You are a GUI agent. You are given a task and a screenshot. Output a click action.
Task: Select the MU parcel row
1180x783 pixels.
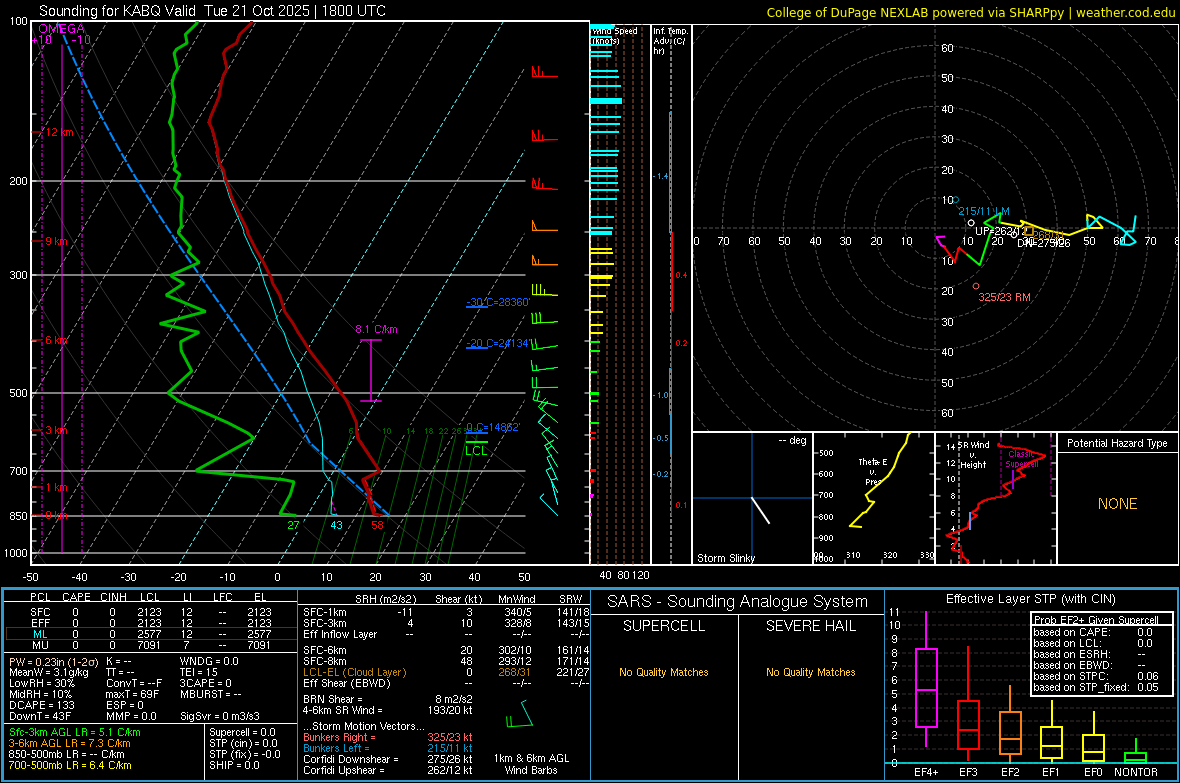[151, 645]
